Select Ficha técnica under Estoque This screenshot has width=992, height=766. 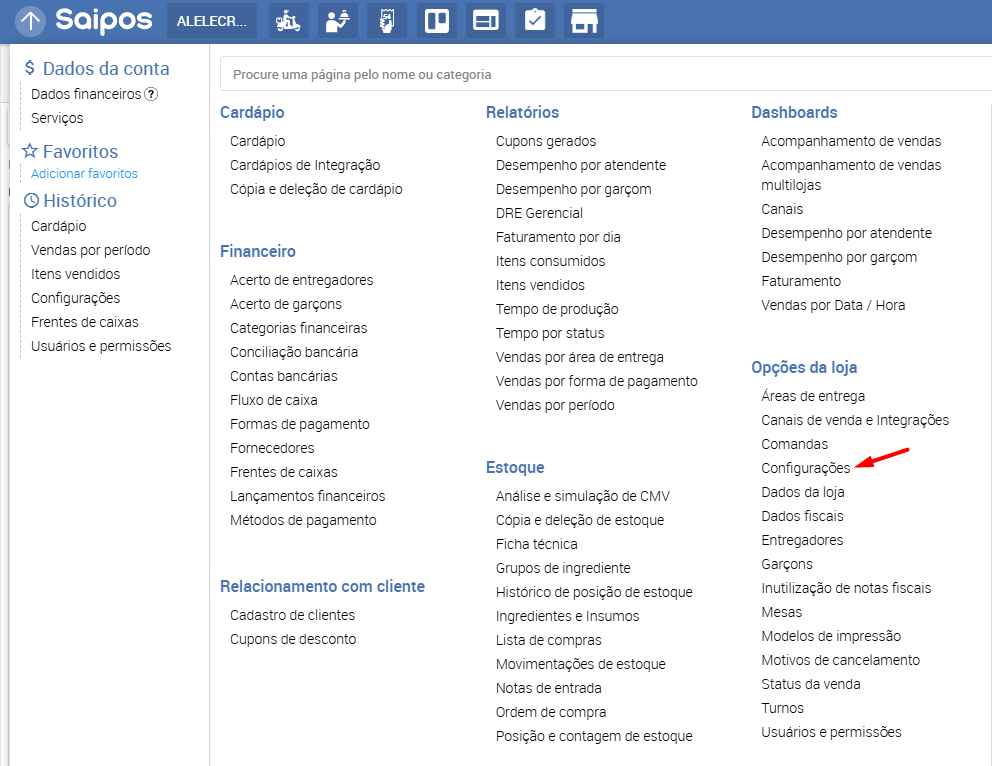point(536,544)
